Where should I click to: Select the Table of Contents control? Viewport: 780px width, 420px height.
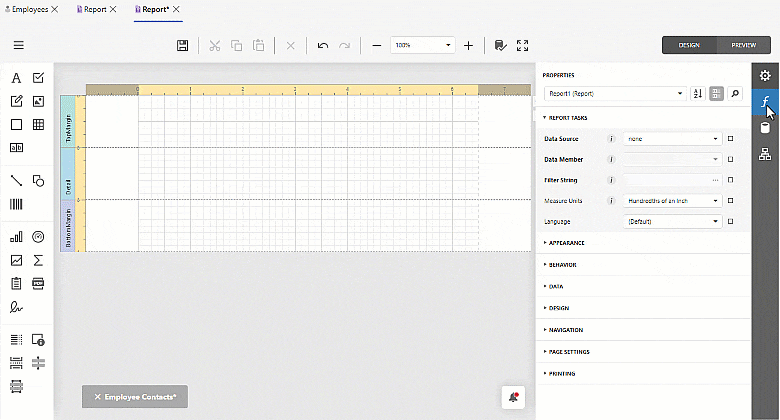click(x=16, y=340)
